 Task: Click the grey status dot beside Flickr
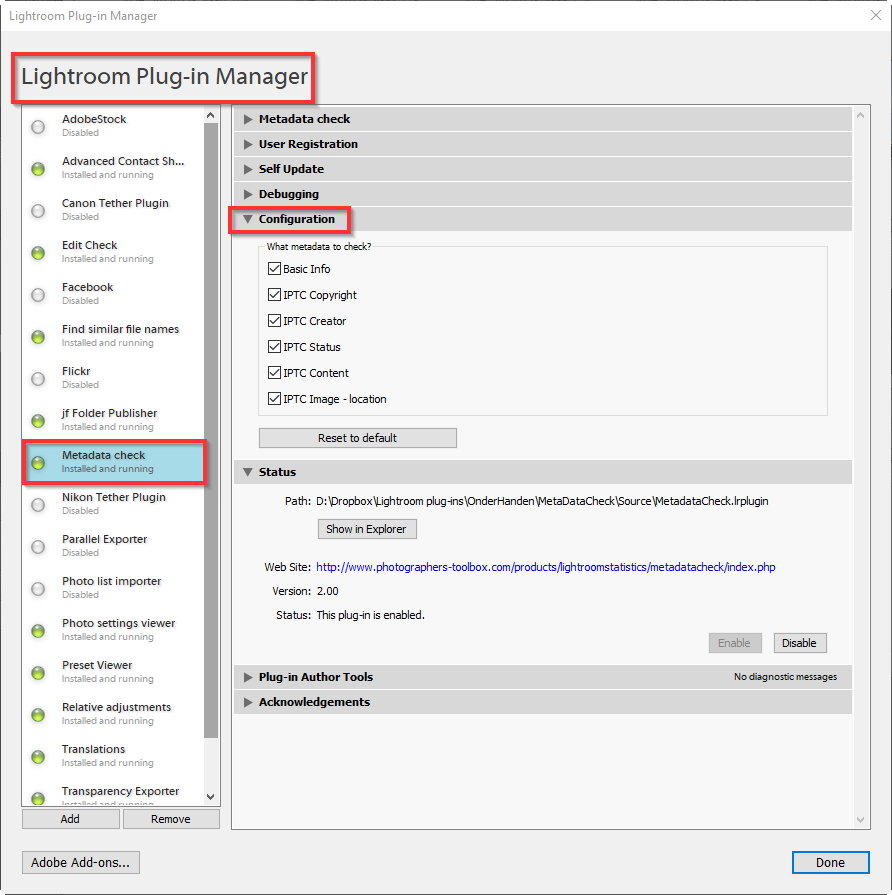tap(38, 378)
